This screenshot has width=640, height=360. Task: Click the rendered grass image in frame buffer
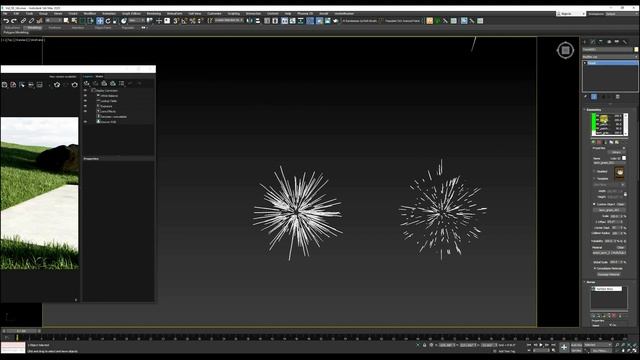[x=40, y=193]
